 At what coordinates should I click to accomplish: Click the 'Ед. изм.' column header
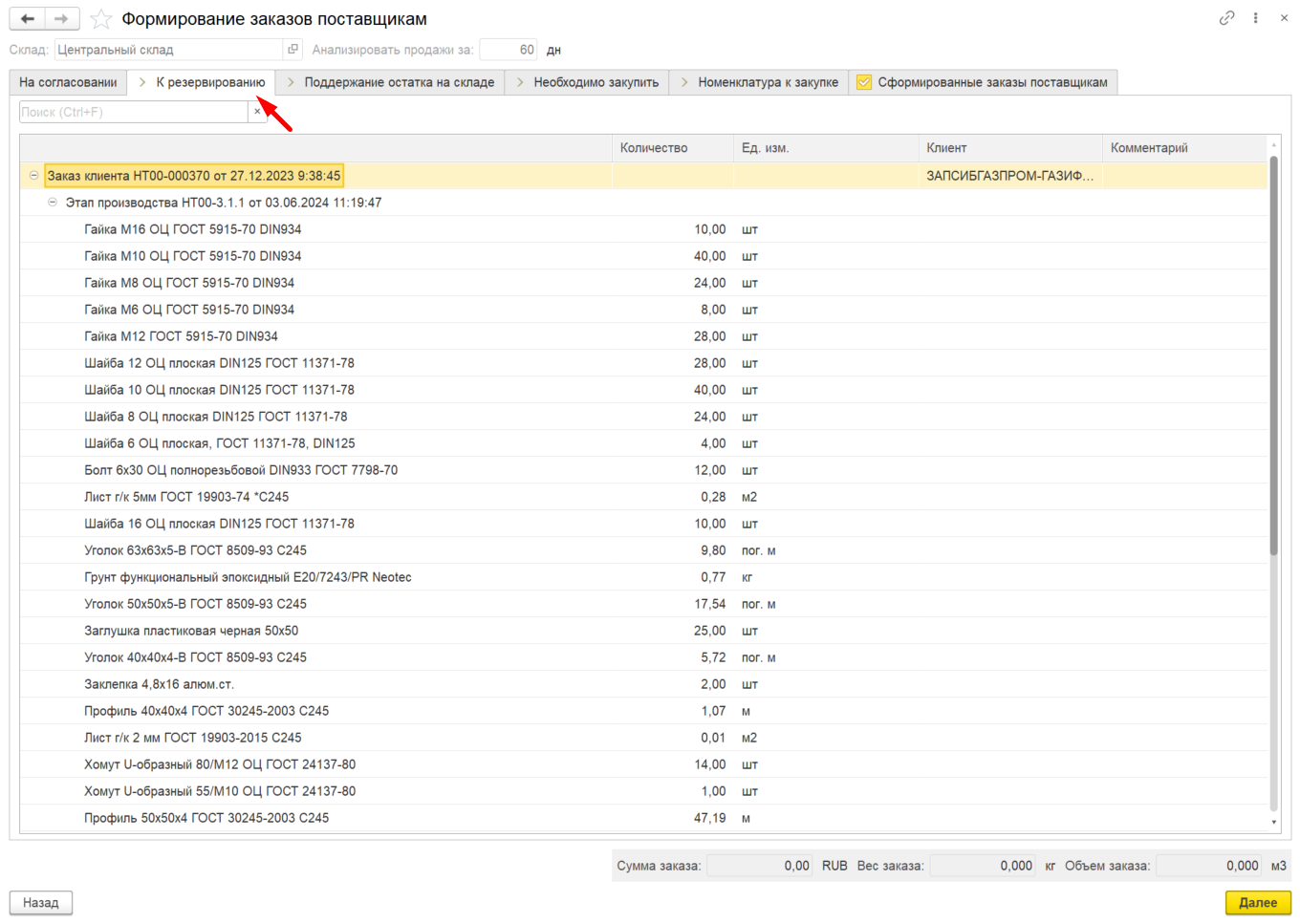click(x=826, y=148)
